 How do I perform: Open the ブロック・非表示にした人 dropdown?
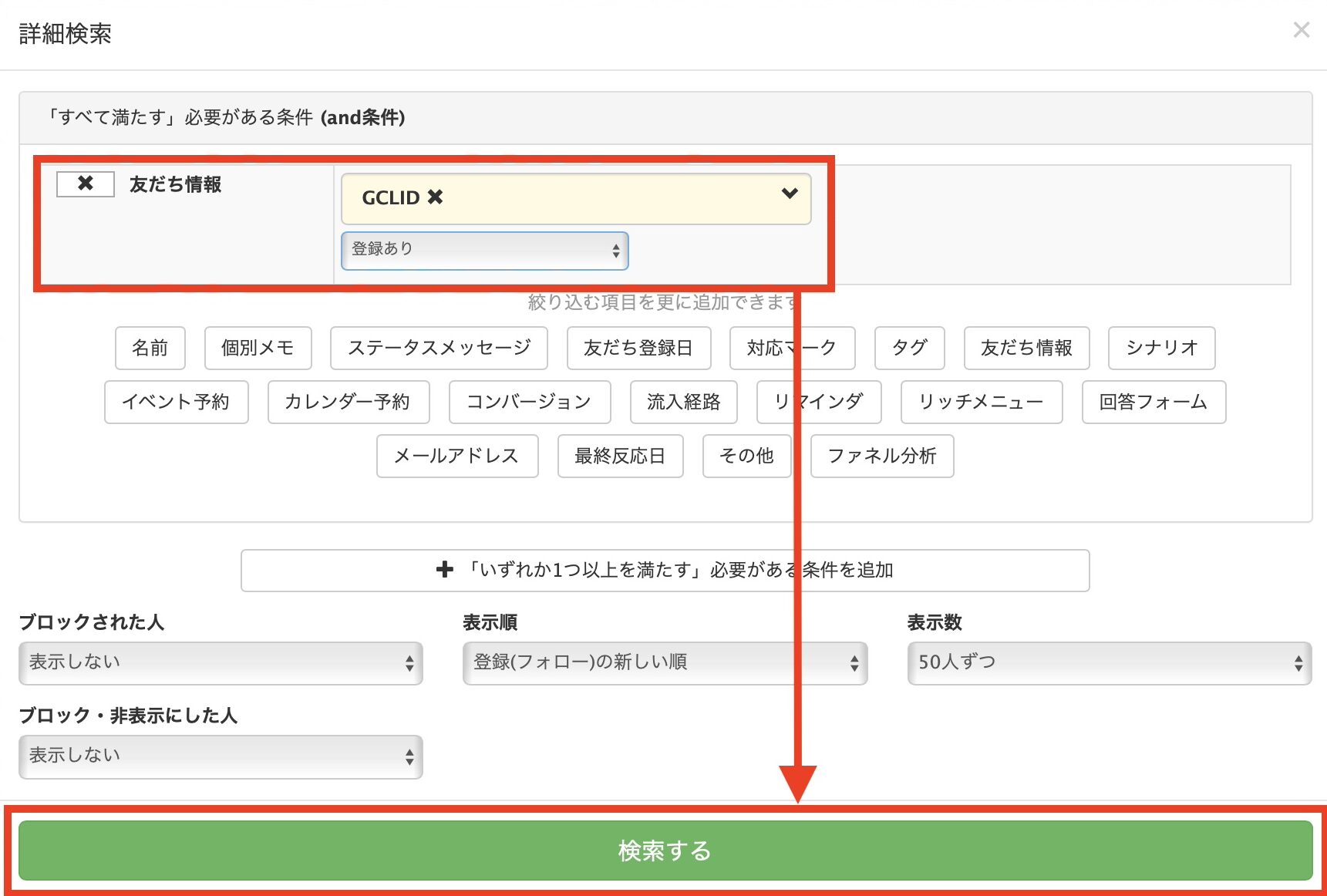[221, 756]
